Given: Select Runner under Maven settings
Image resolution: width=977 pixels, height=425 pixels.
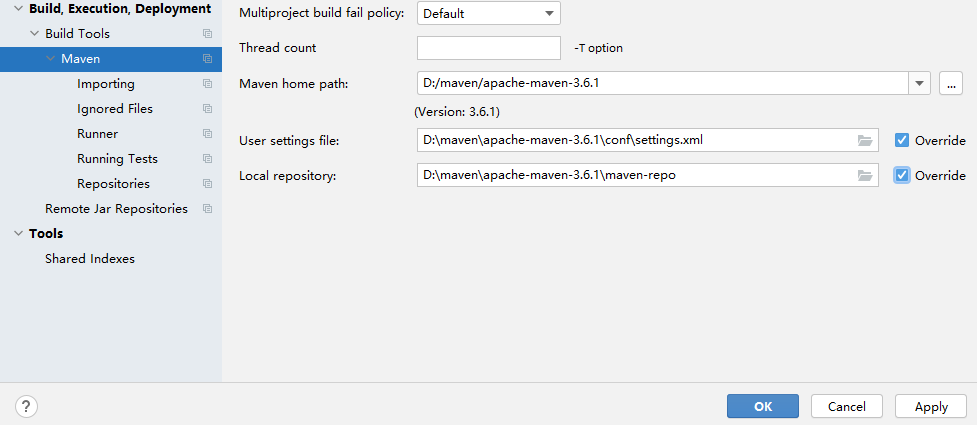Looking at the screenshot, I should coord(97,134).
